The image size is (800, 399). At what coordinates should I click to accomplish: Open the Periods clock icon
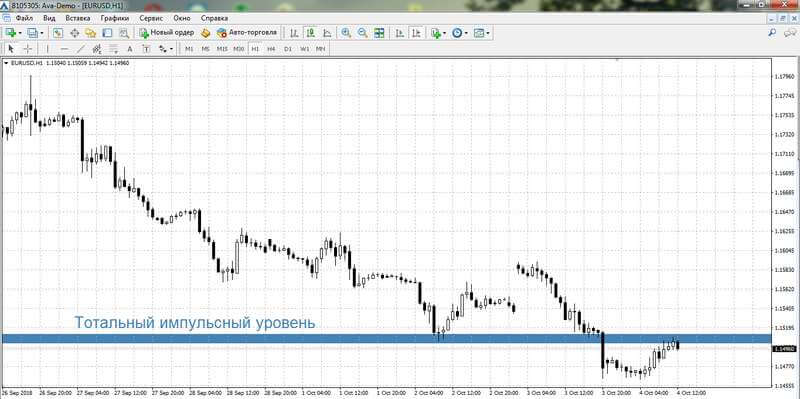(457, 33)
